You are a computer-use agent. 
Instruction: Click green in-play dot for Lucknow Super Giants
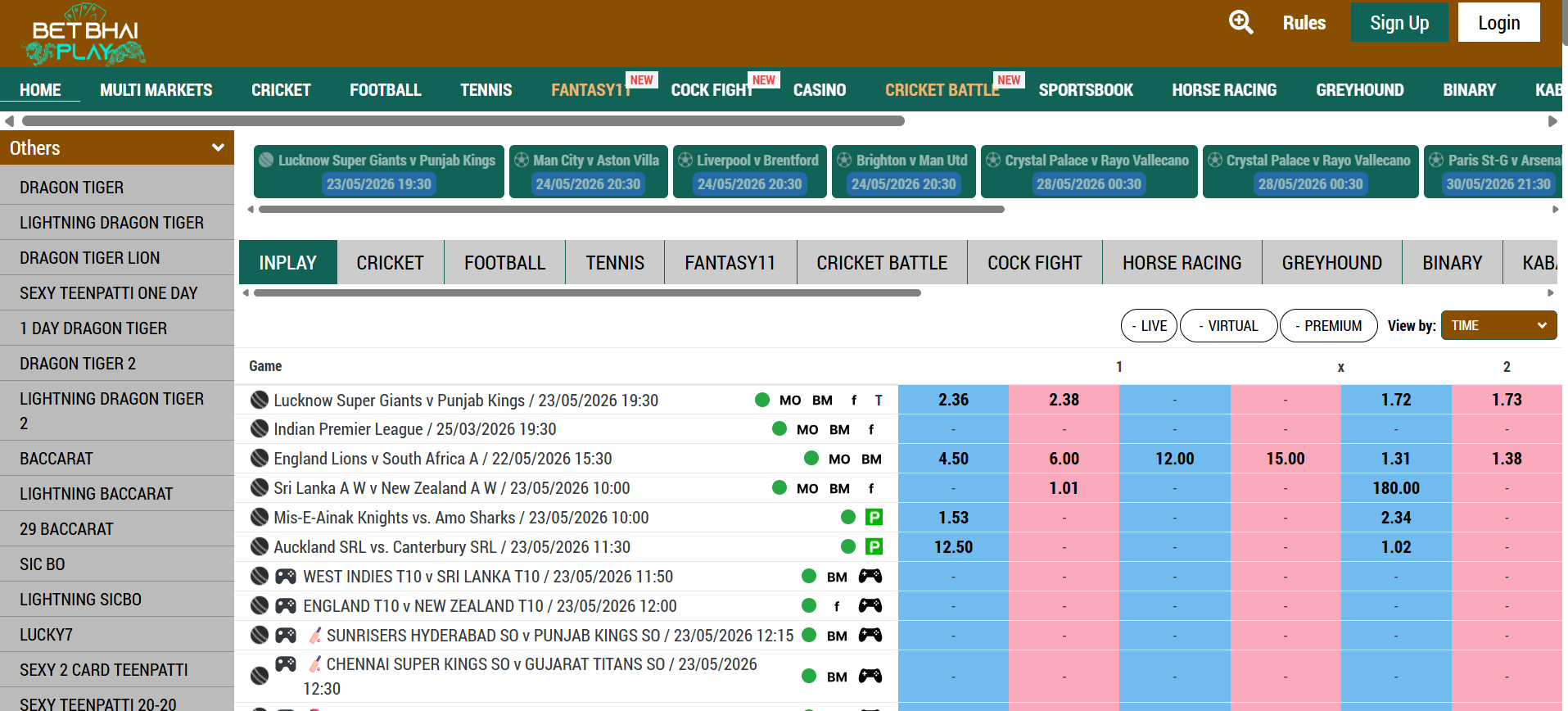(762, 400)
